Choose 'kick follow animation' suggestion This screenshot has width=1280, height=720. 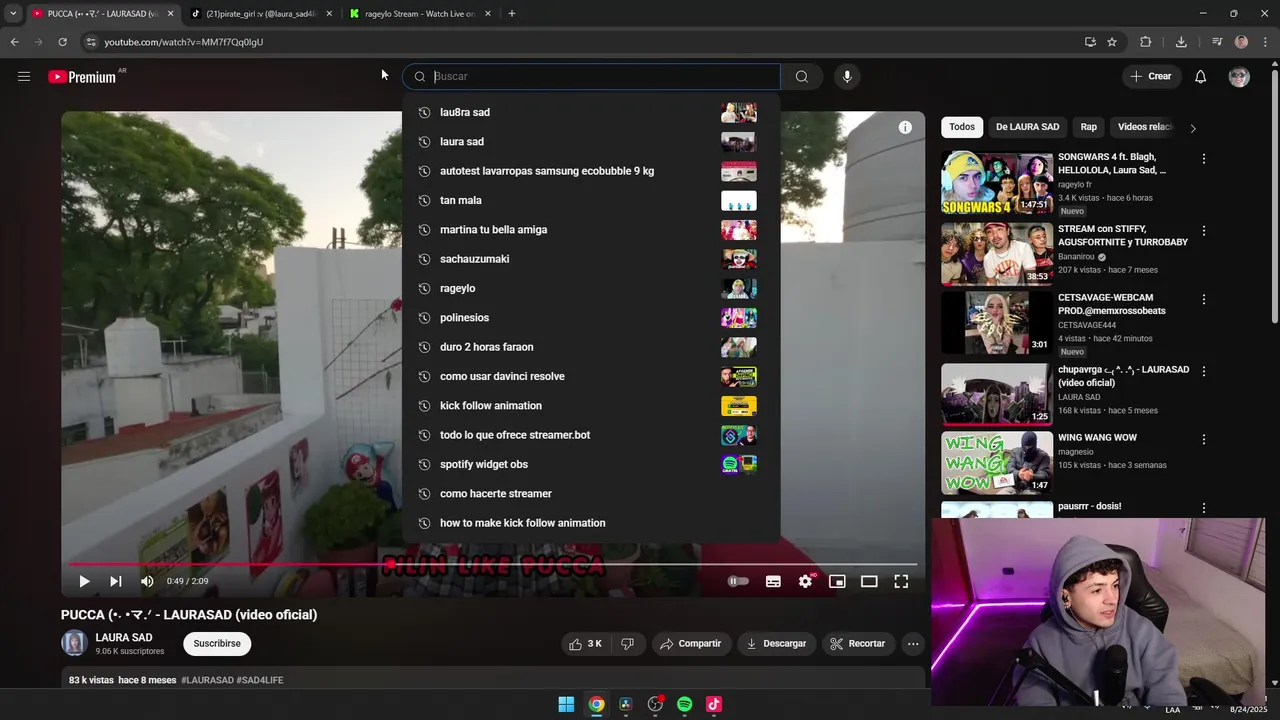tap(591, 406)
